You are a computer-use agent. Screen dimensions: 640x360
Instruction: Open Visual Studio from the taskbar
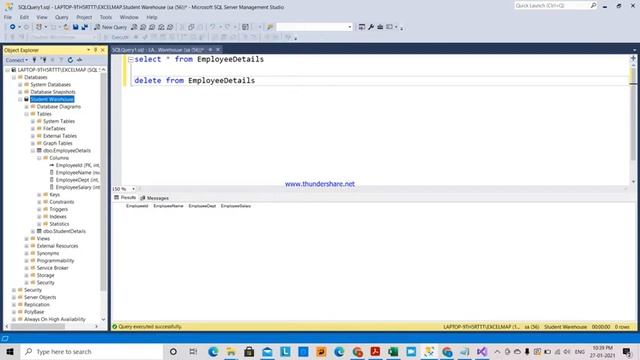pyautogui.click(x=482, y=351)
